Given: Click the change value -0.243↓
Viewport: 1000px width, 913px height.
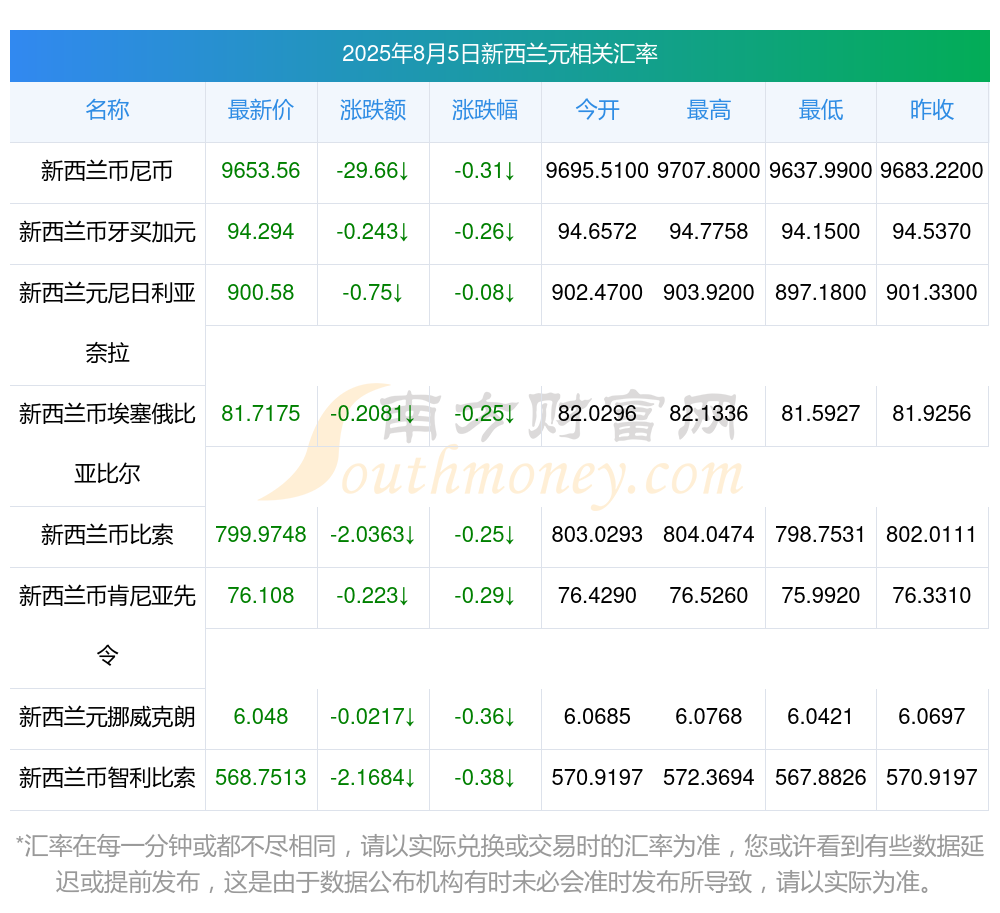Looking at the screenshot, I should 373,231.
